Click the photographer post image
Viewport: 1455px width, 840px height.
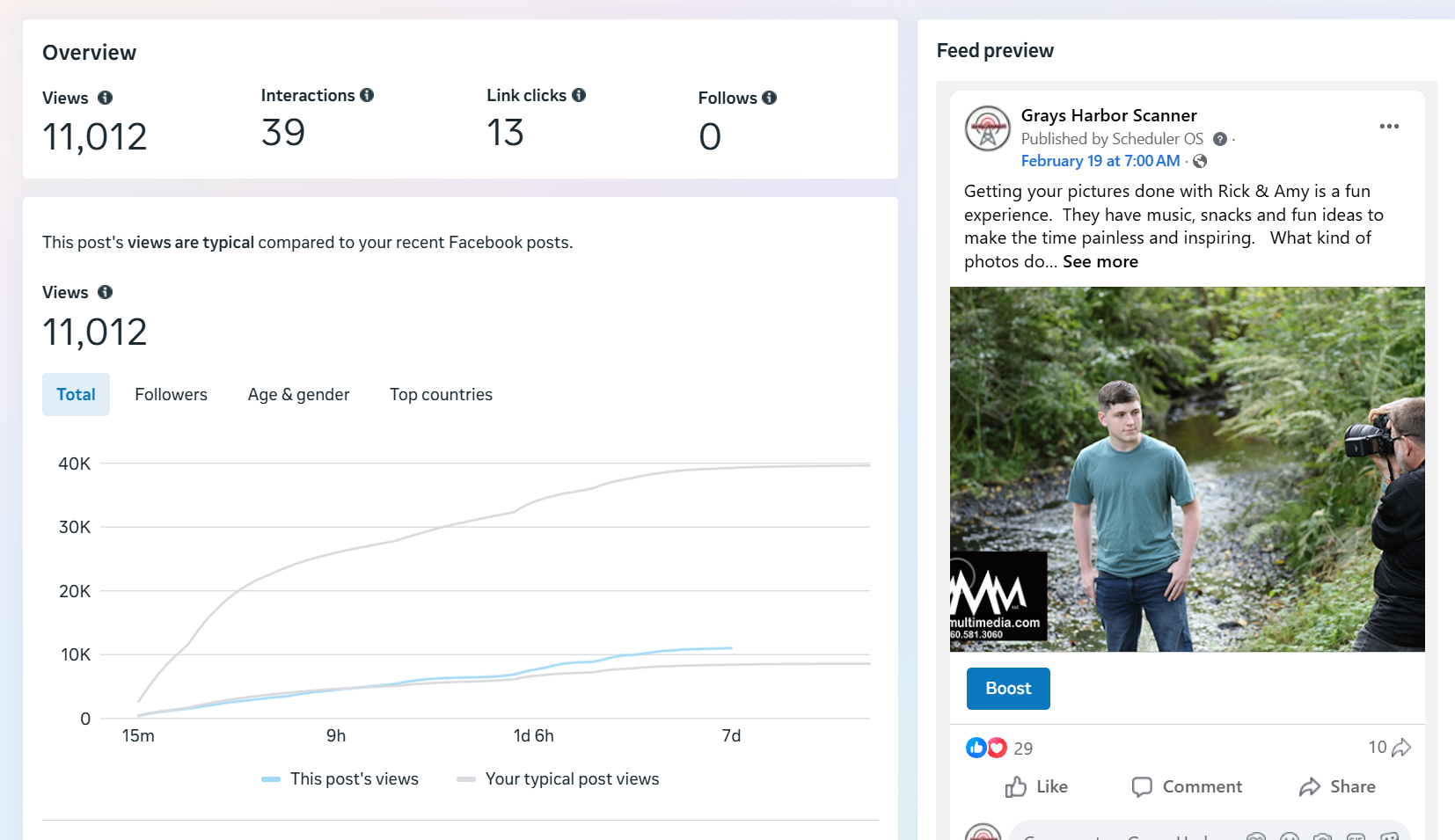click(1187, 469)
